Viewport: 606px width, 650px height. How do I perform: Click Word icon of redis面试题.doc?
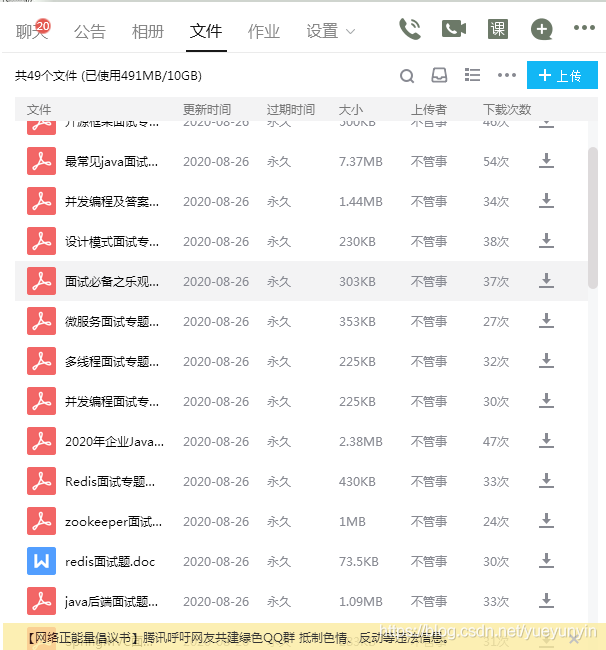click(41, 561)
